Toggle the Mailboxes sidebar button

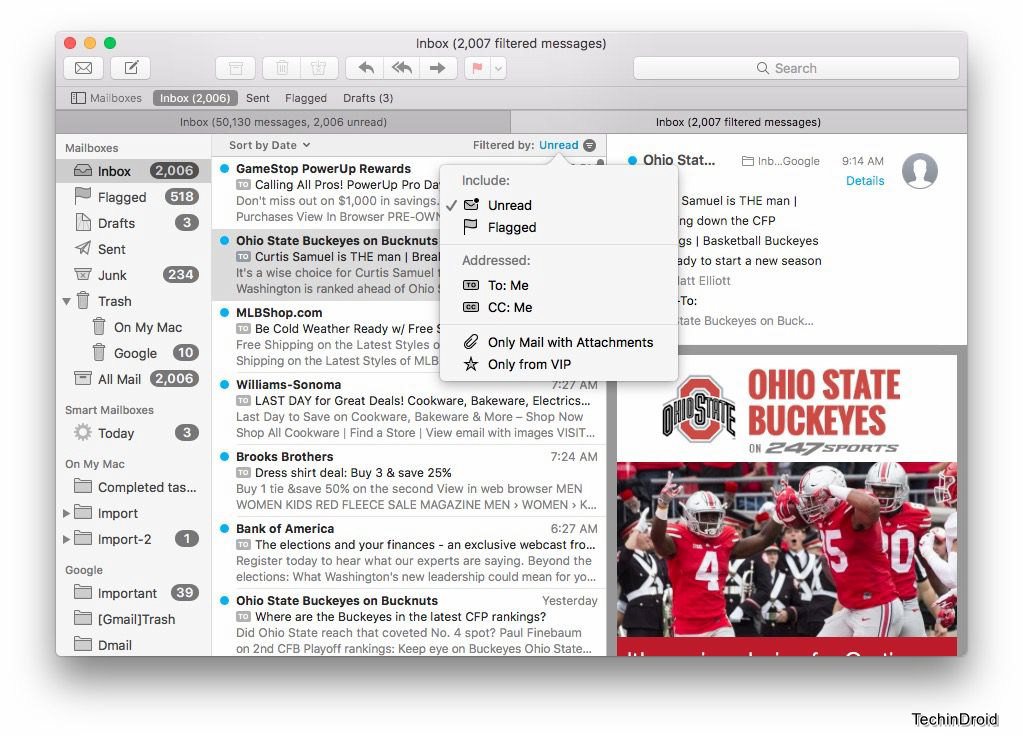[106, 98]
